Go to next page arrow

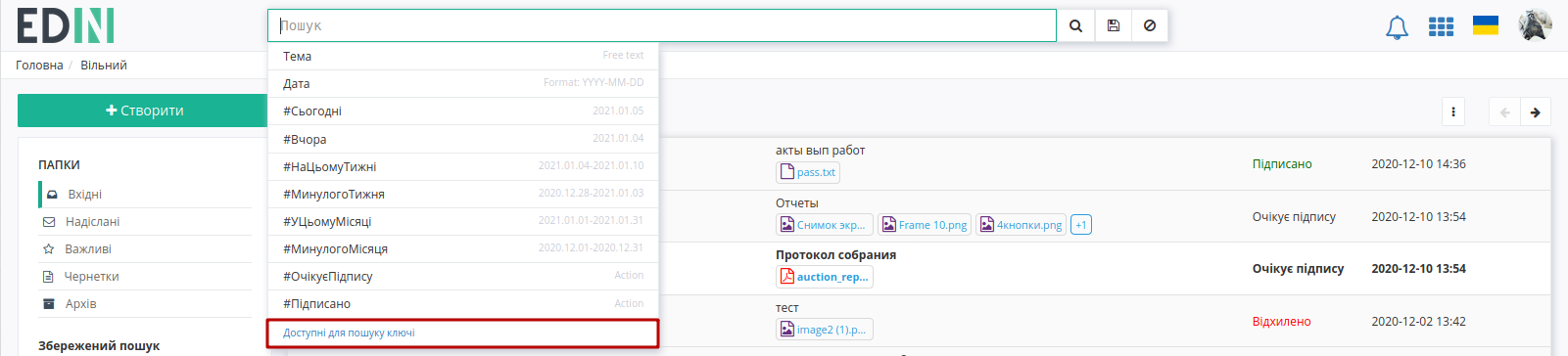pos(1535,111)
